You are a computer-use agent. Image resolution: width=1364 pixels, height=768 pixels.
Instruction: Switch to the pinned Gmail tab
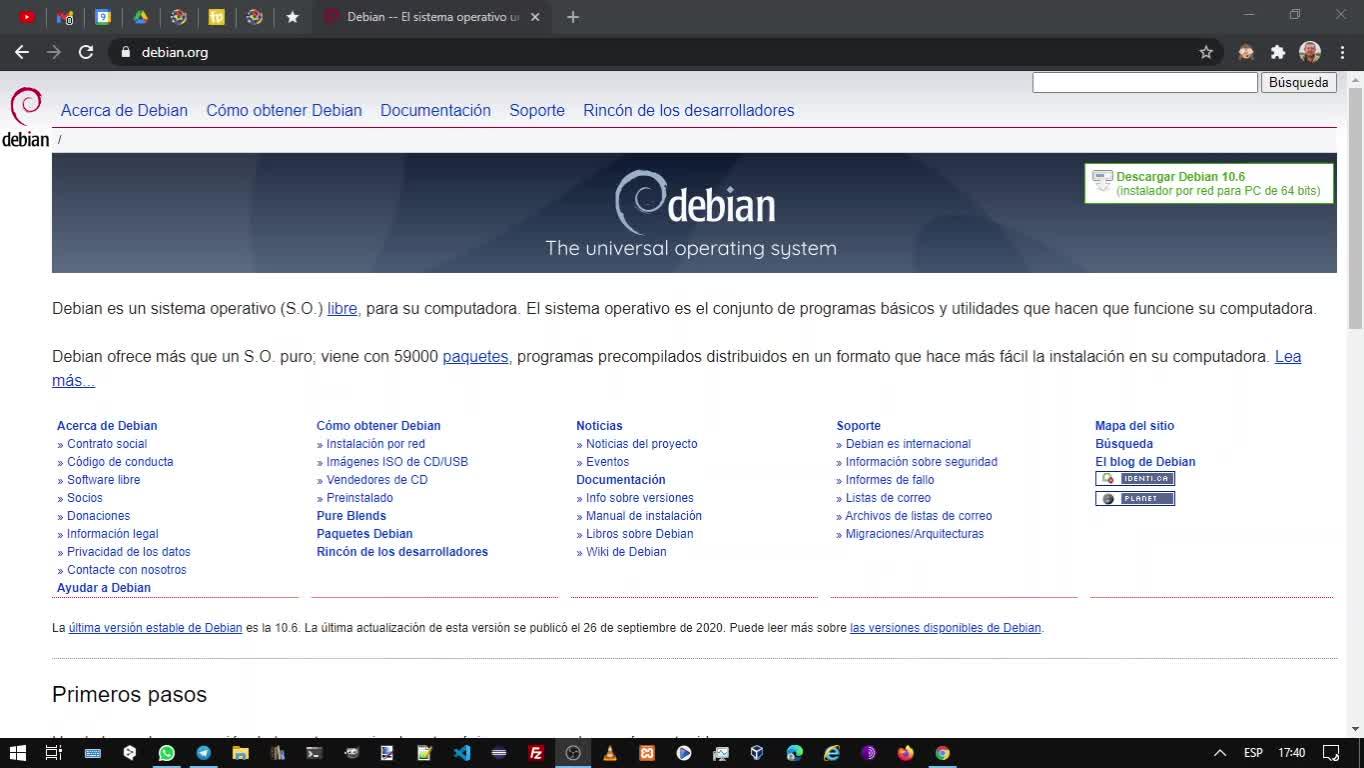point(65,17)
